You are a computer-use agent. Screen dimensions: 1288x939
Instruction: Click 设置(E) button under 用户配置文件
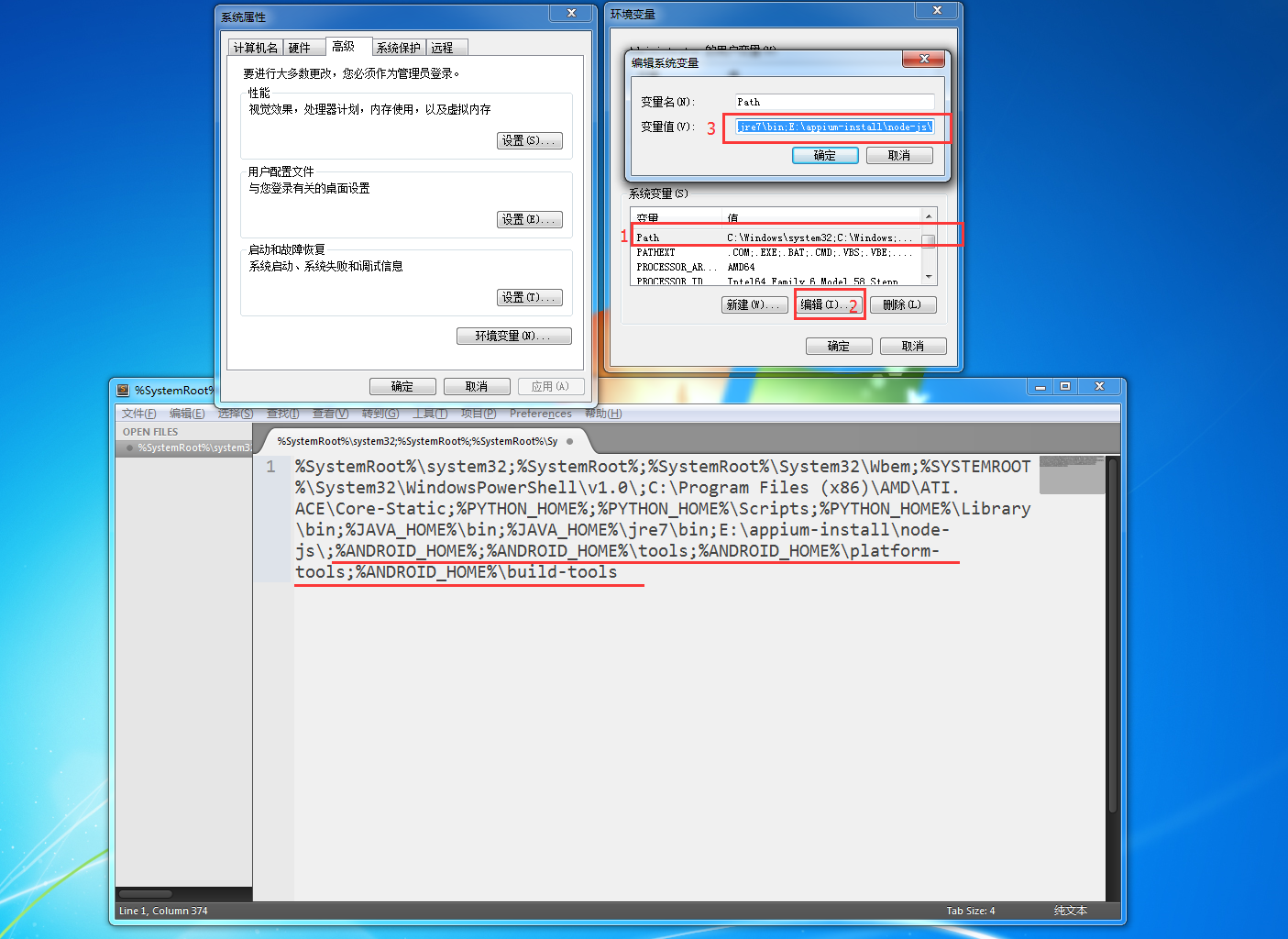530,219
